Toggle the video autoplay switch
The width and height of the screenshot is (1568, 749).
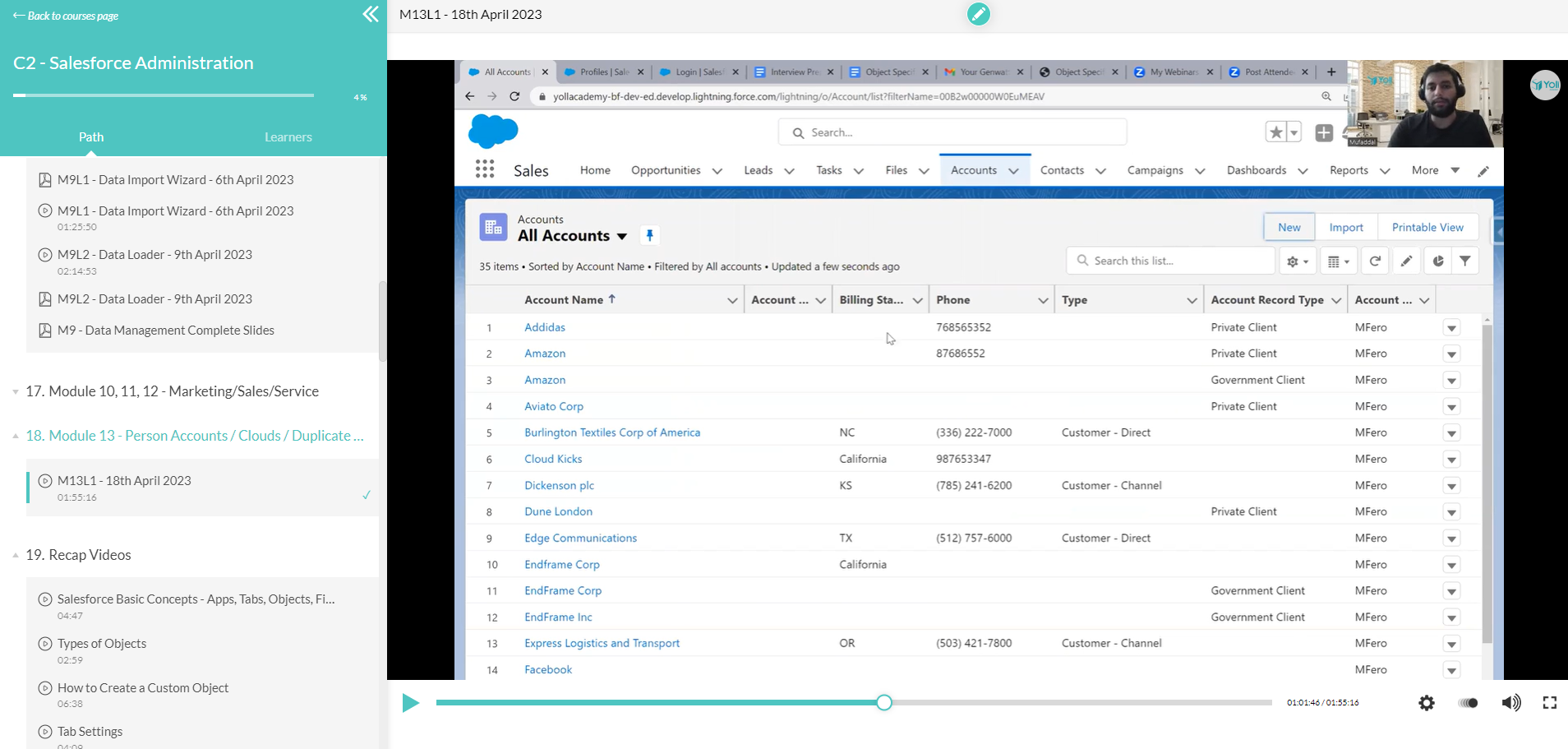[1468, 703]
